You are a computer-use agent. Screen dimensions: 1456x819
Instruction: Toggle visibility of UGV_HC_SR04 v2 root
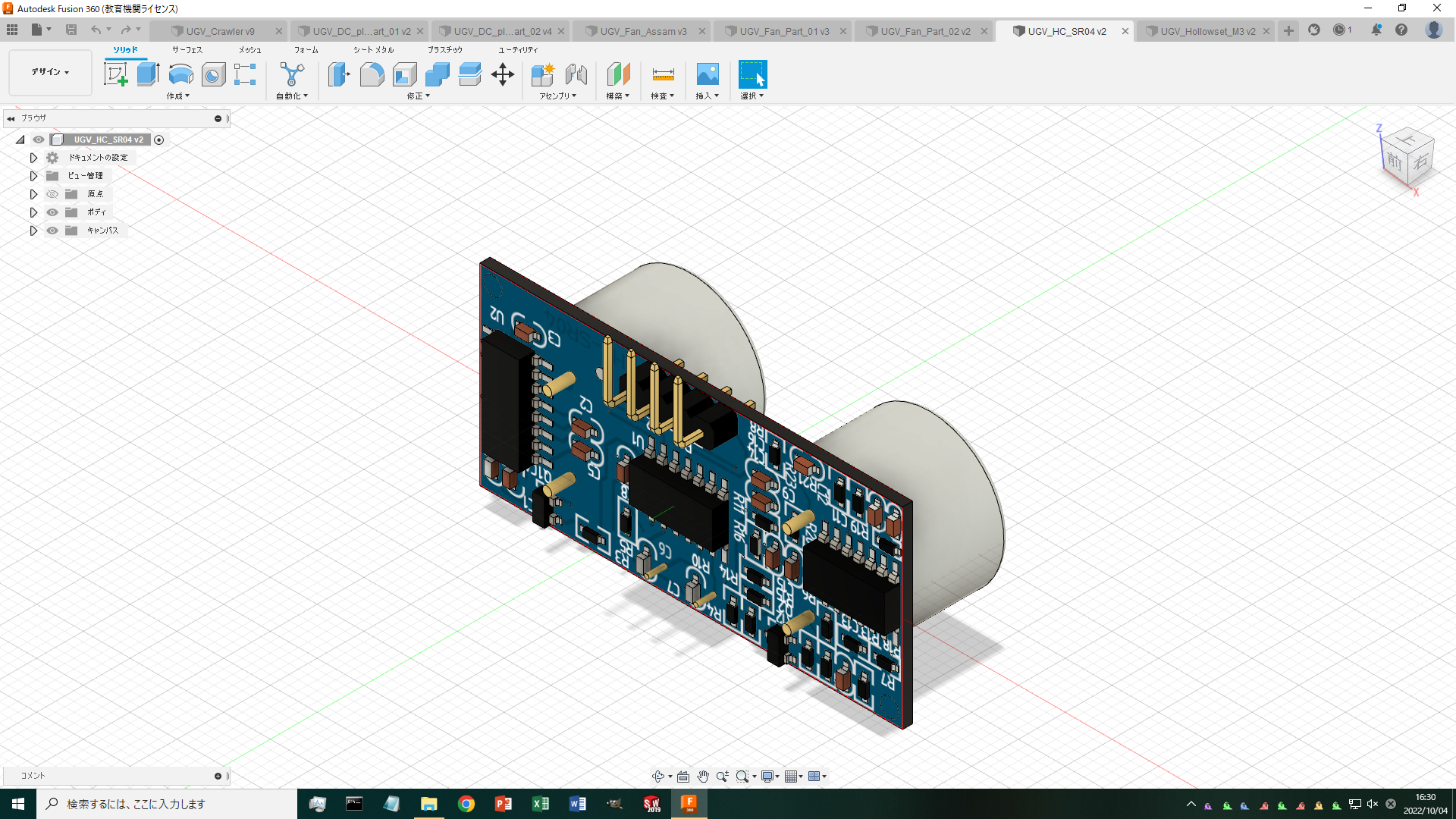[38, 140]
